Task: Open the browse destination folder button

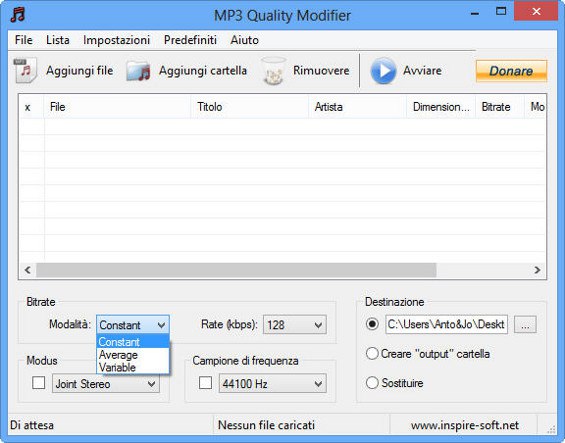Action: click(x=525, y=325)
